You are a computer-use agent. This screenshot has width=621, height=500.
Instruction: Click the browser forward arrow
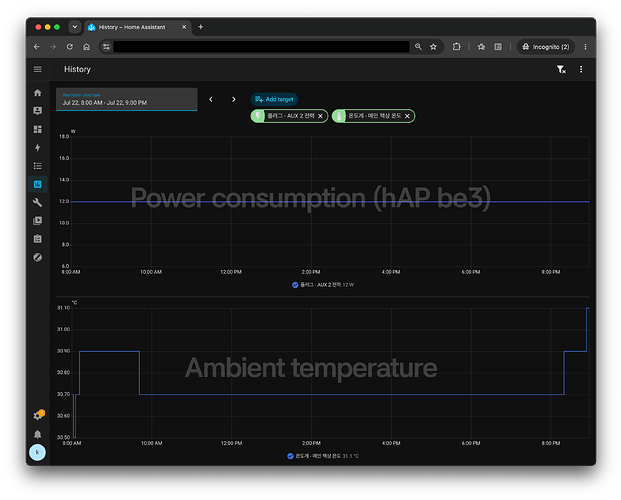[53, 47]
